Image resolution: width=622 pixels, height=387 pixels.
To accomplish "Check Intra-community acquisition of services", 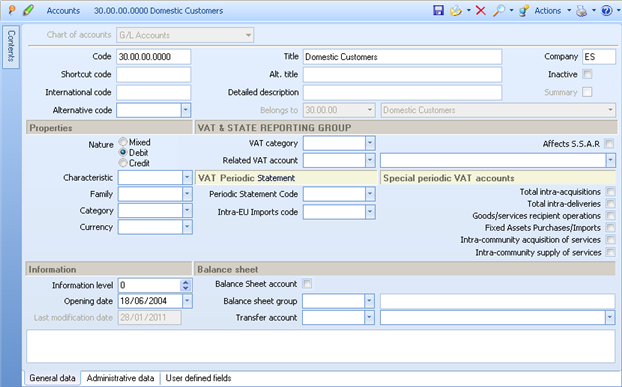I will pyautogui.click(x=610, y=240).
